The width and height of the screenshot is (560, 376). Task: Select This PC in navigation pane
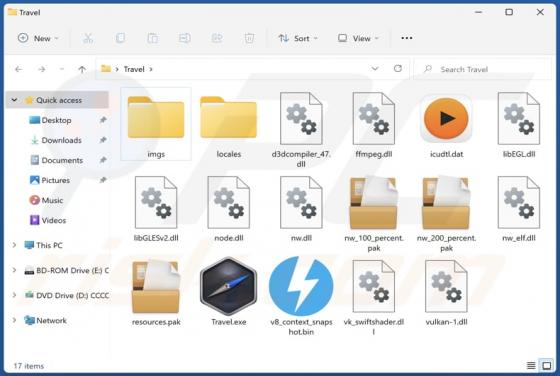click(x=49, y=245)
